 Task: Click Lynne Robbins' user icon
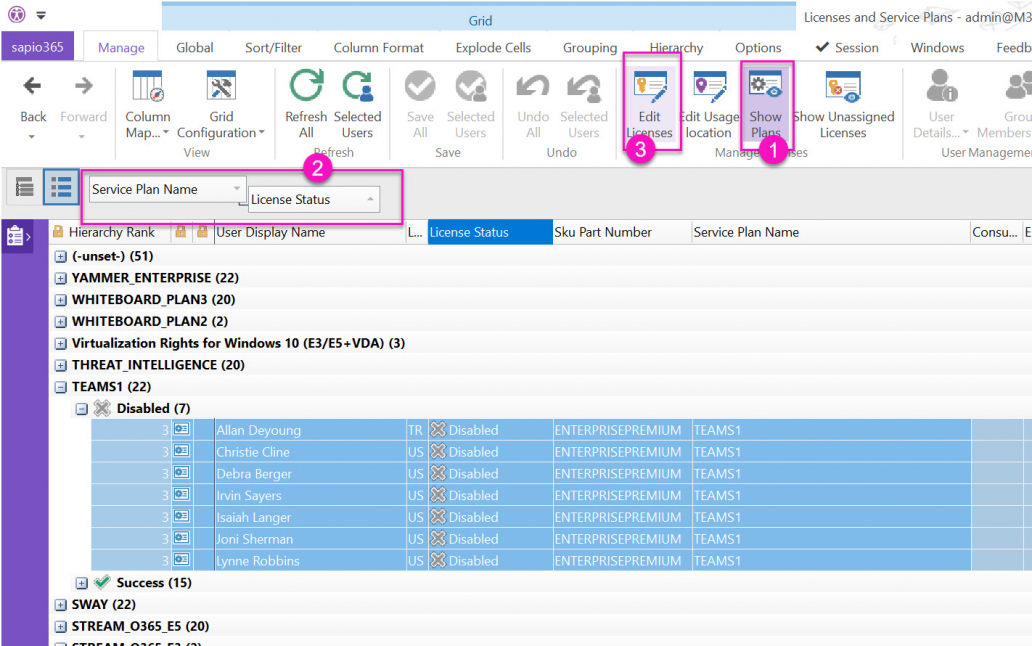(x=182, y=560)
